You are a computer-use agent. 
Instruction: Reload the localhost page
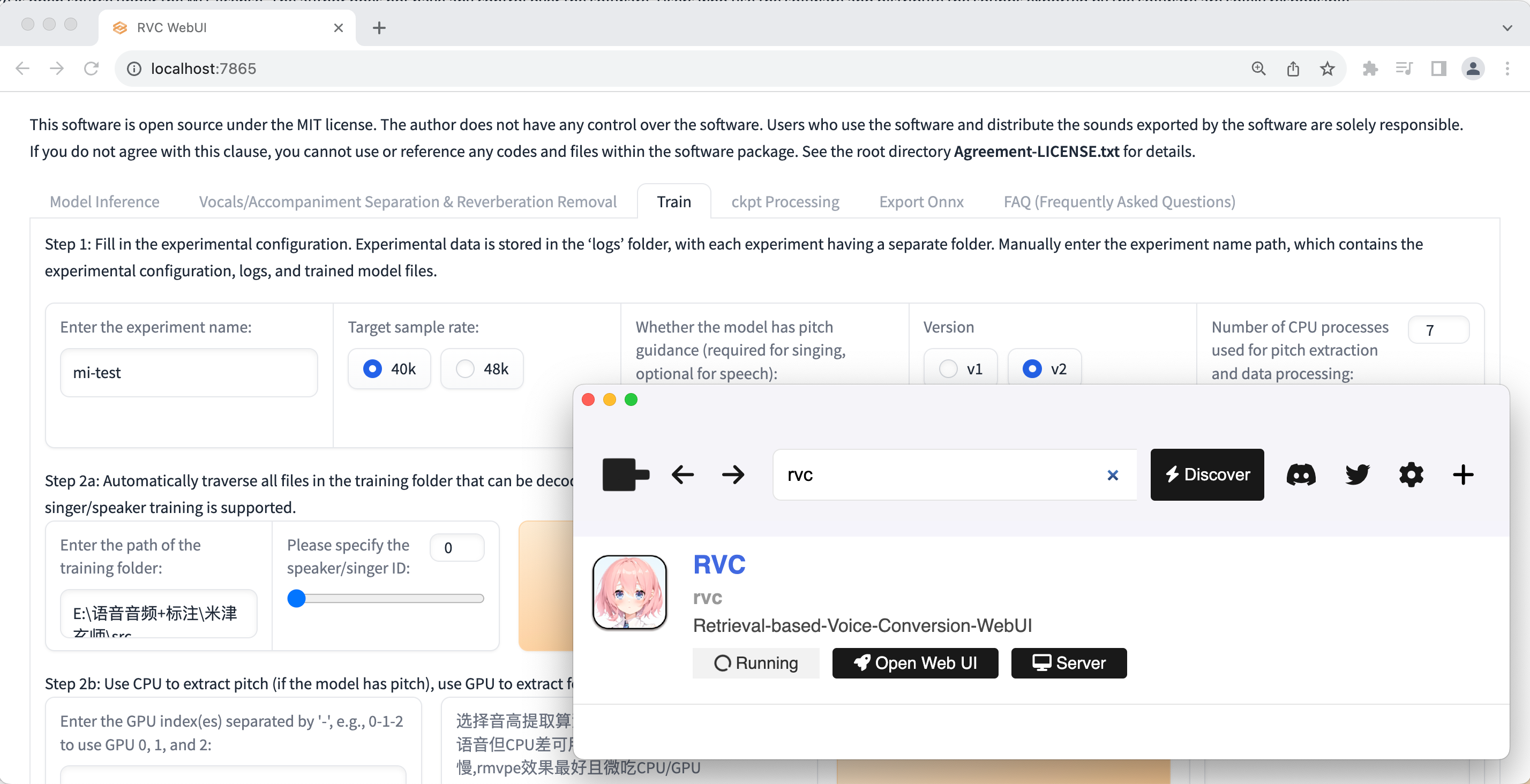coord(92,69)
